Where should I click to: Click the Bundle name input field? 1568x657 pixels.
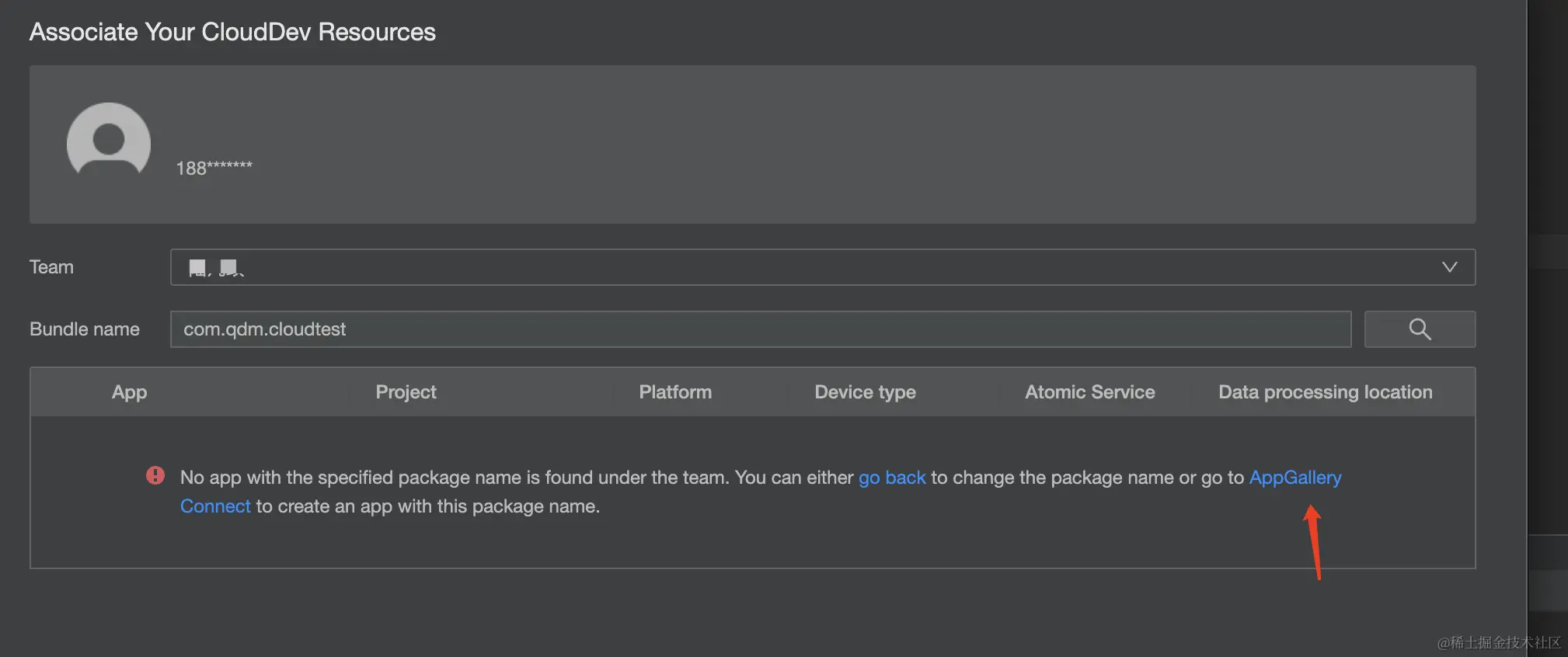pos(760,329)
